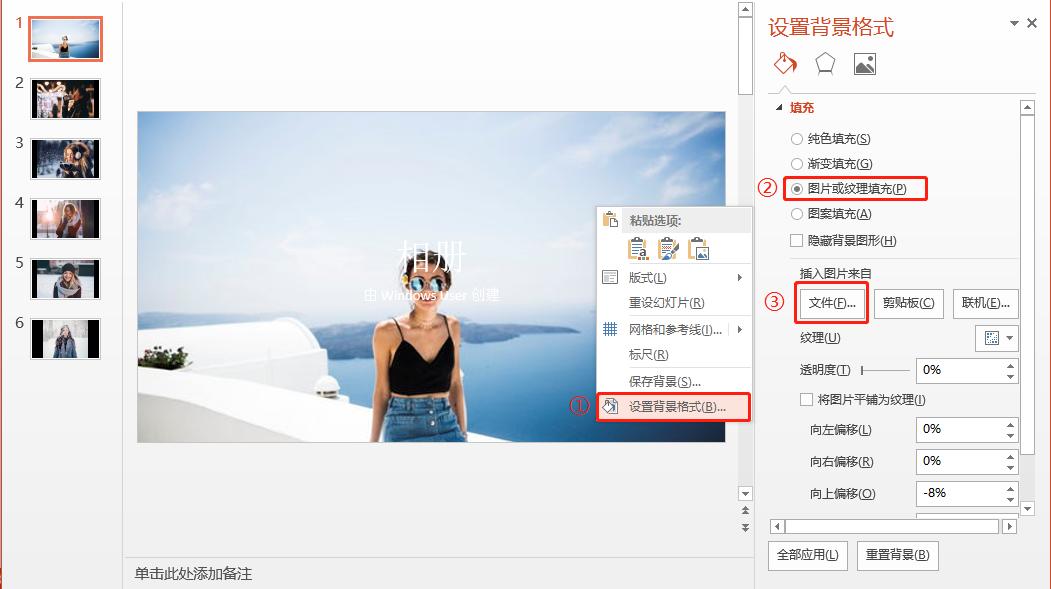Click the 剪贴板 button

[x=909, y=304]
